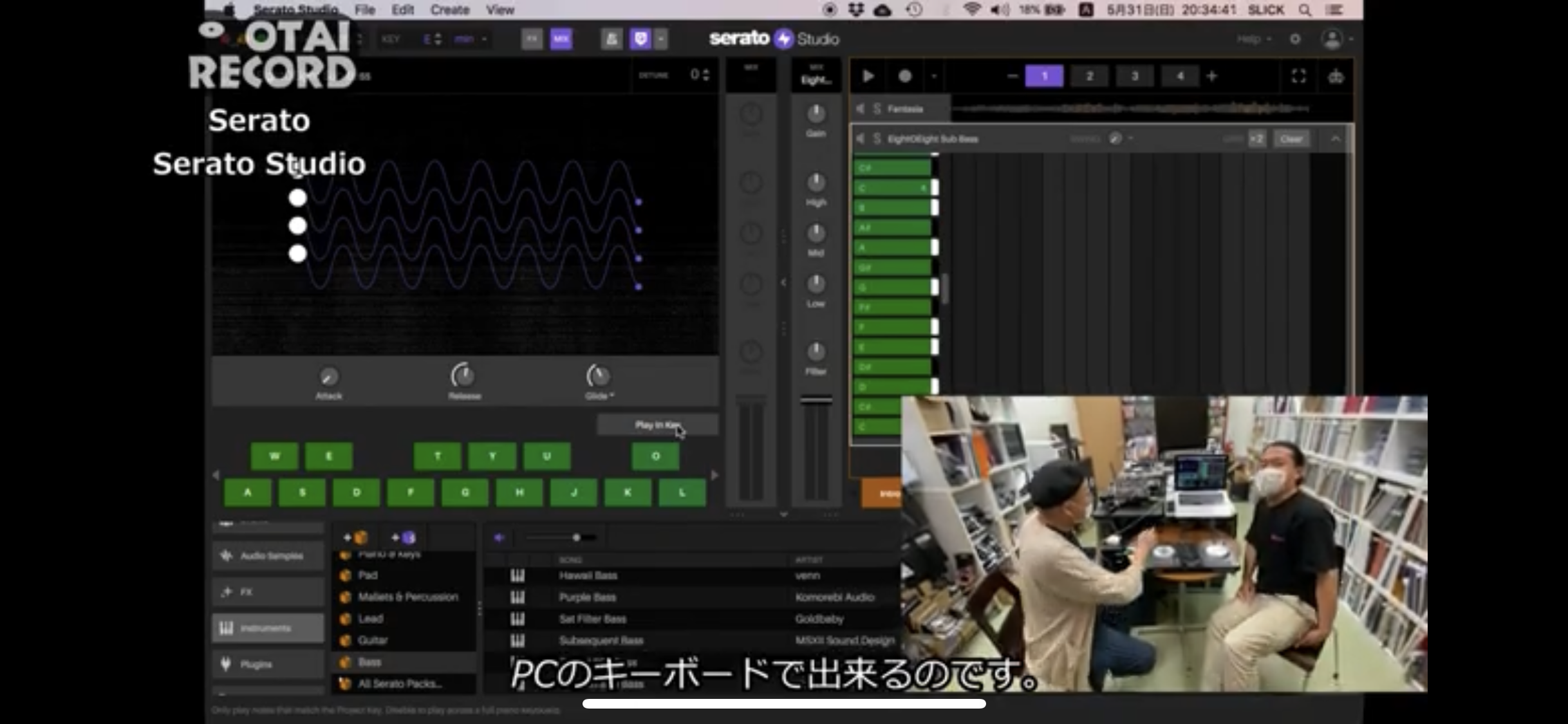Image resolution: width=1568 pixels, height=724 pixels.
Task: Open the key scale min dropdown
Action: (x=470, y=39)
